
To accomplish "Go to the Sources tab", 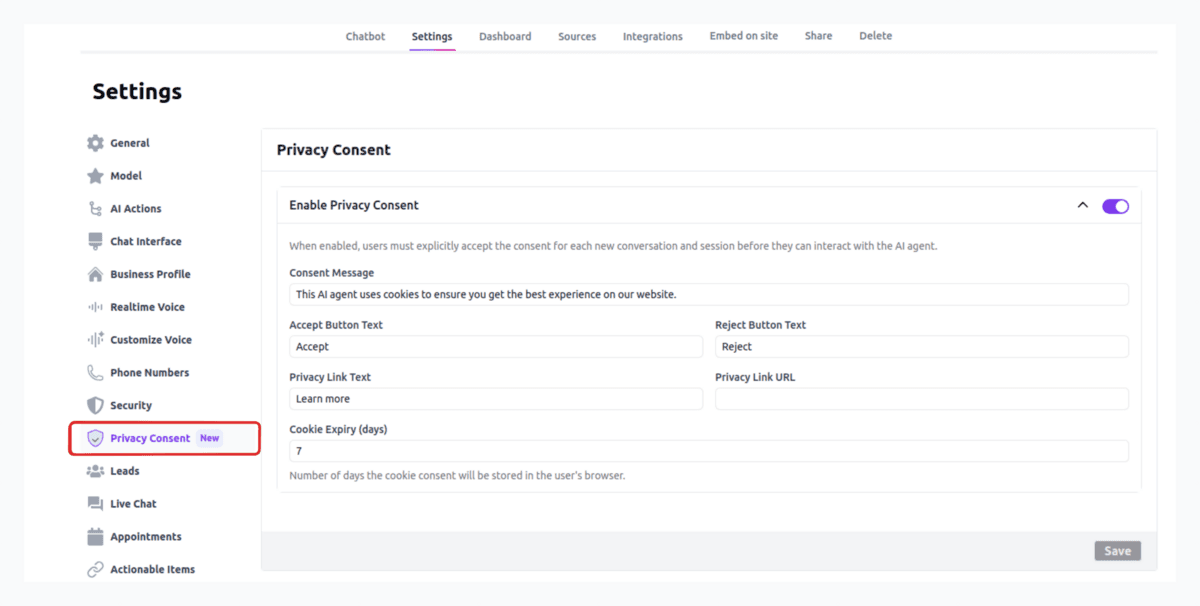I will pyautogui.click(x=577, y=35).
